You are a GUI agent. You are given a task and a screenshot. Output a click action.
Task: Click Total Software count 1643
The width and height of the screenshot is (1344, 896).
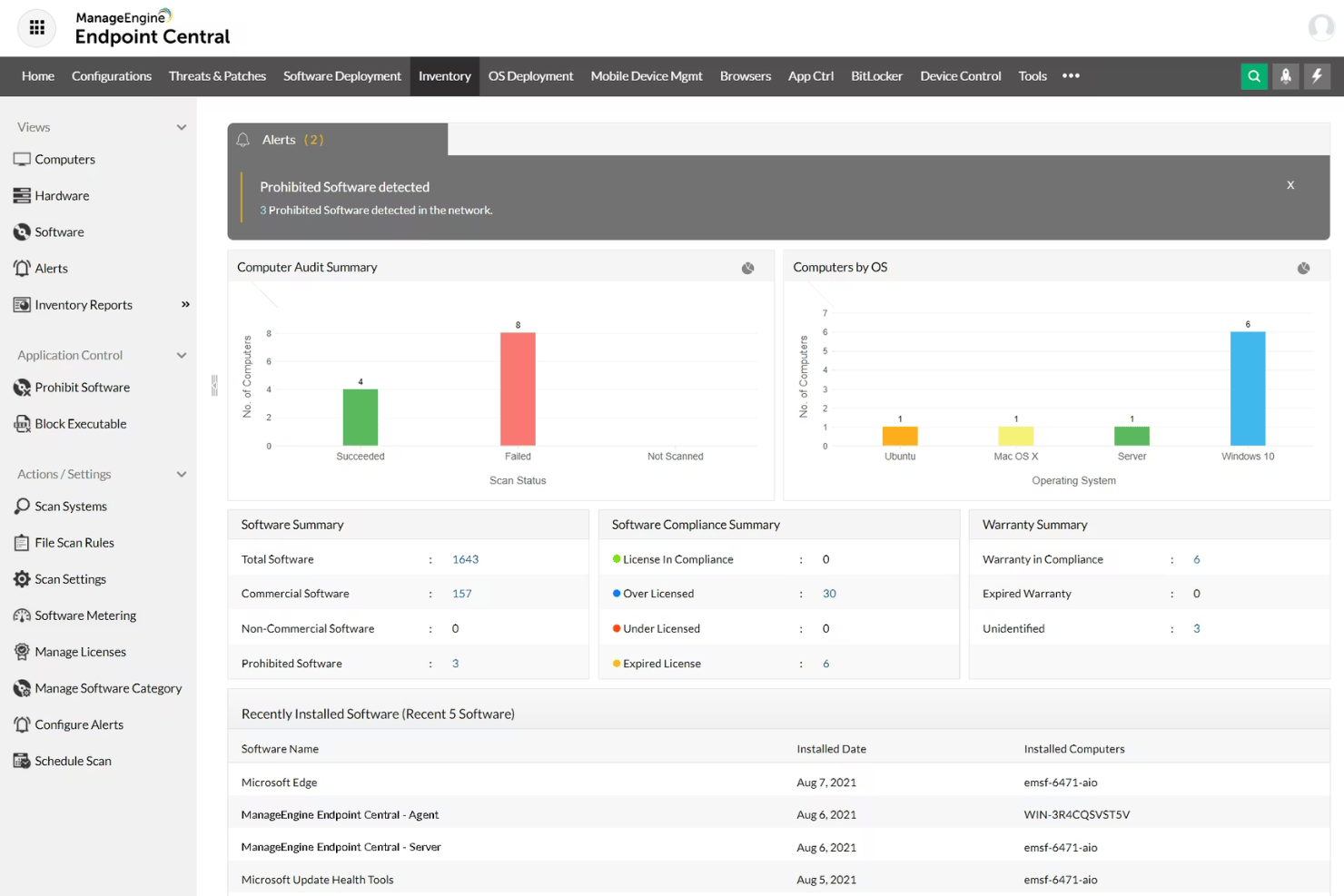coord(466,559)
